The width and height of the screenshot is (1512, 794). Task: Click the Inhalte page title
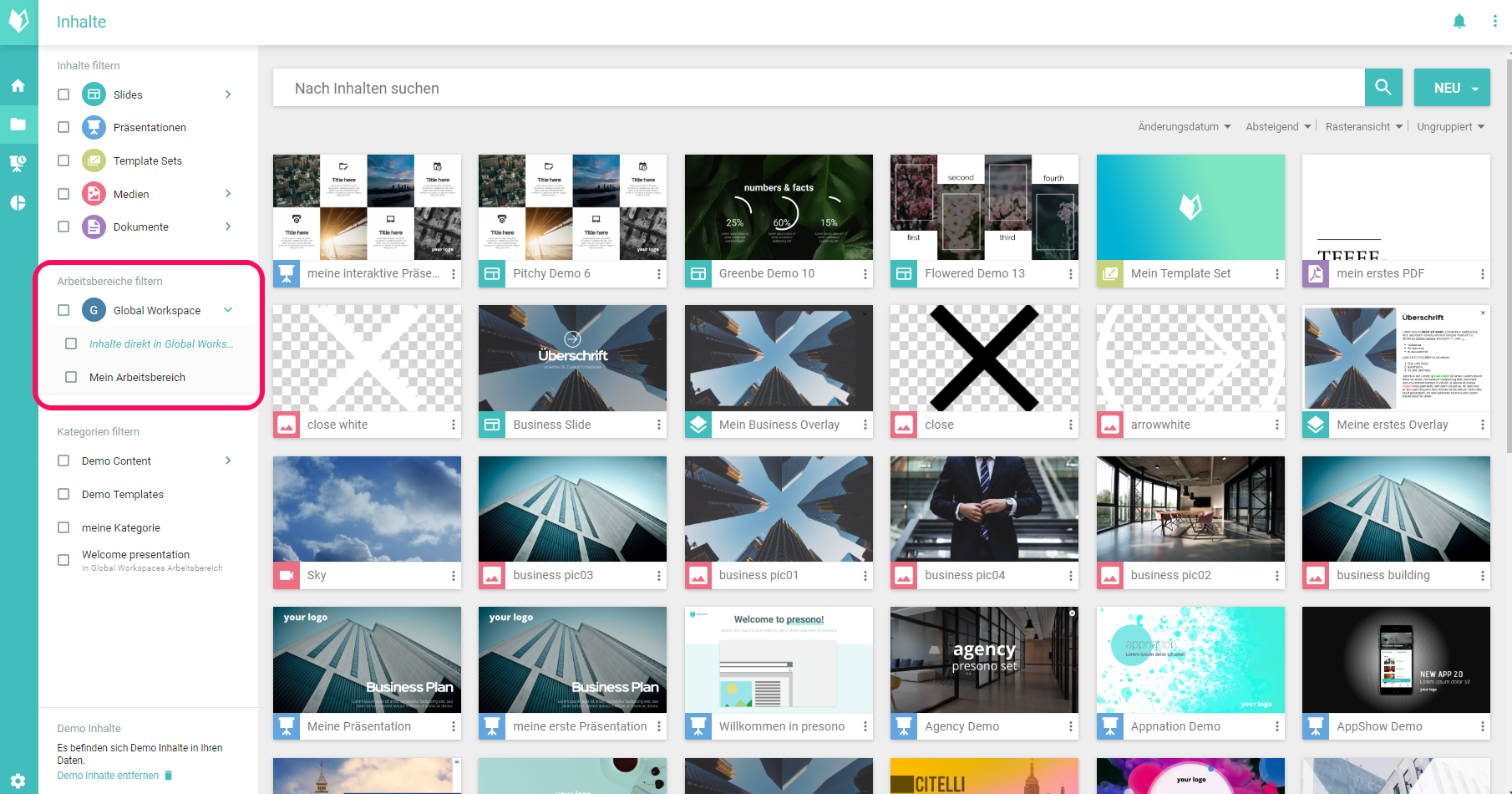point(81,22)
